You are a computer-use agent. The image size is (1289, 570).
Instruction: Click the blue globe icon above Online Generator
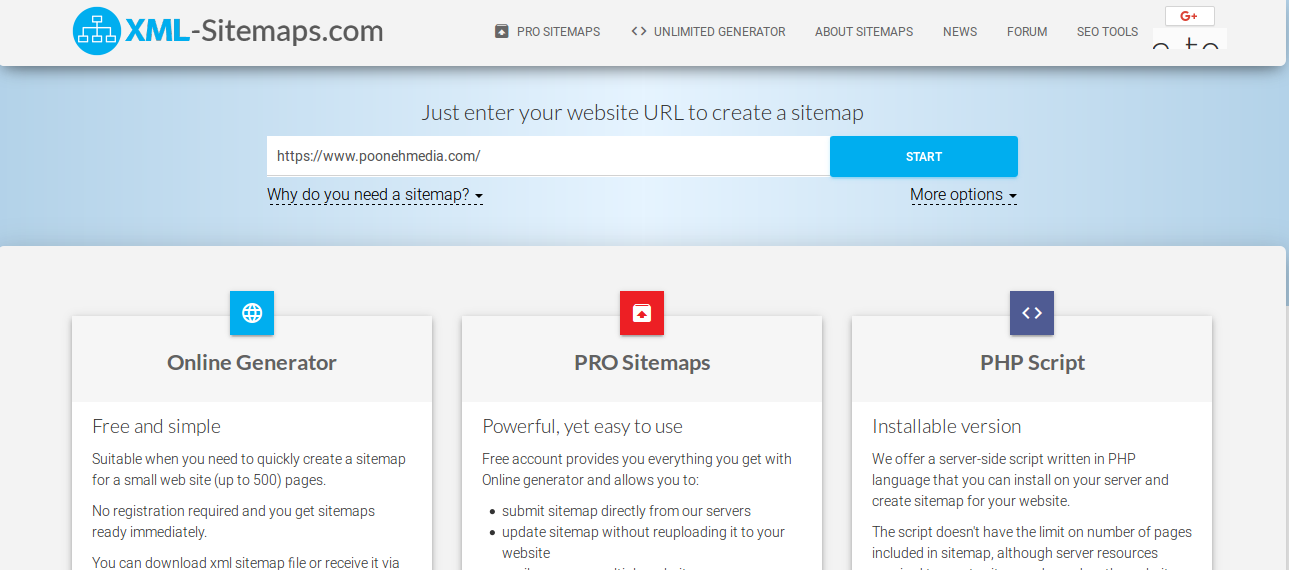(252, 313)
